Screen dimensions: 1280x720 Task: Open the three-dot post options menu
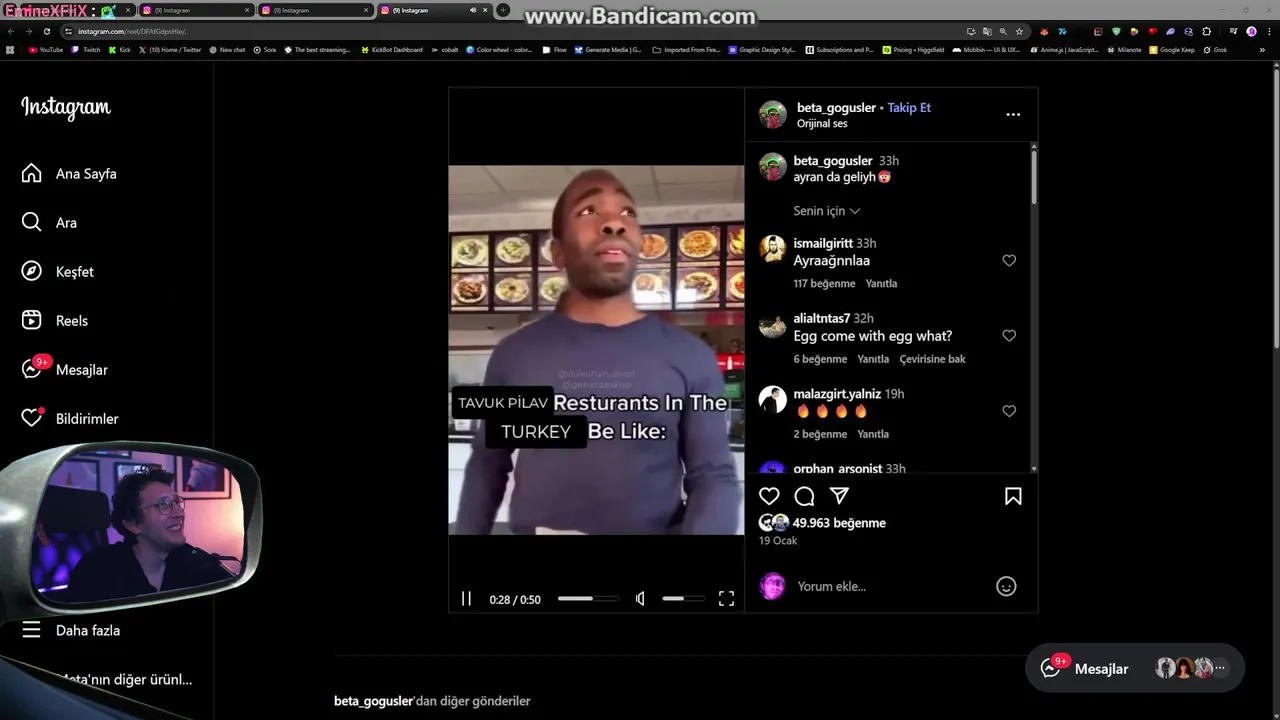pyautogui.click(x=1013, y=114)
